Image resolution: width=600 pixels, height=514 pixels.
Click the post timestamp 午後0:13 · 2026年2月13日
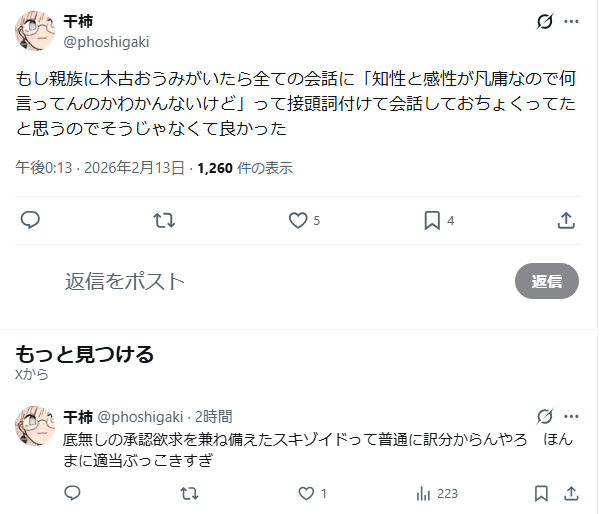coord(102,168)
